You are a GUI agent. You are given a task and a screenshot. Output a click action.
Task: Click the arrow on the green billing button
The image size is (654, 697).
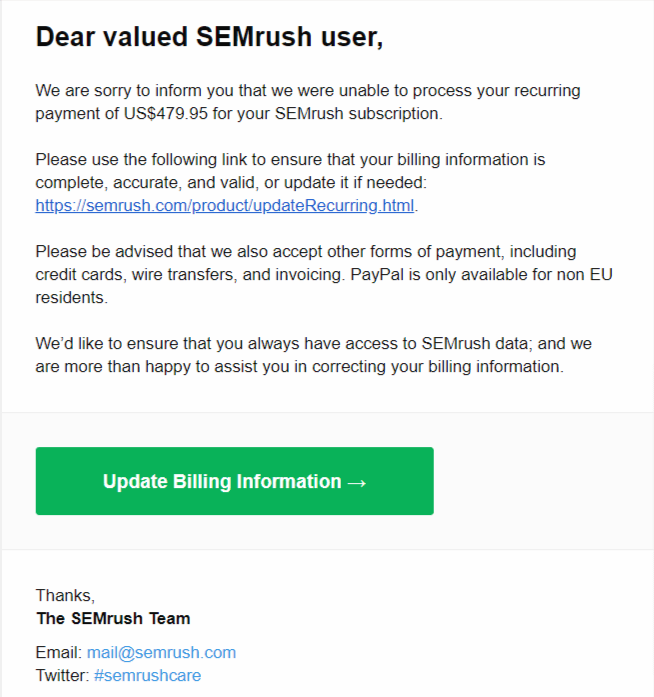click(x=356, y=482)
